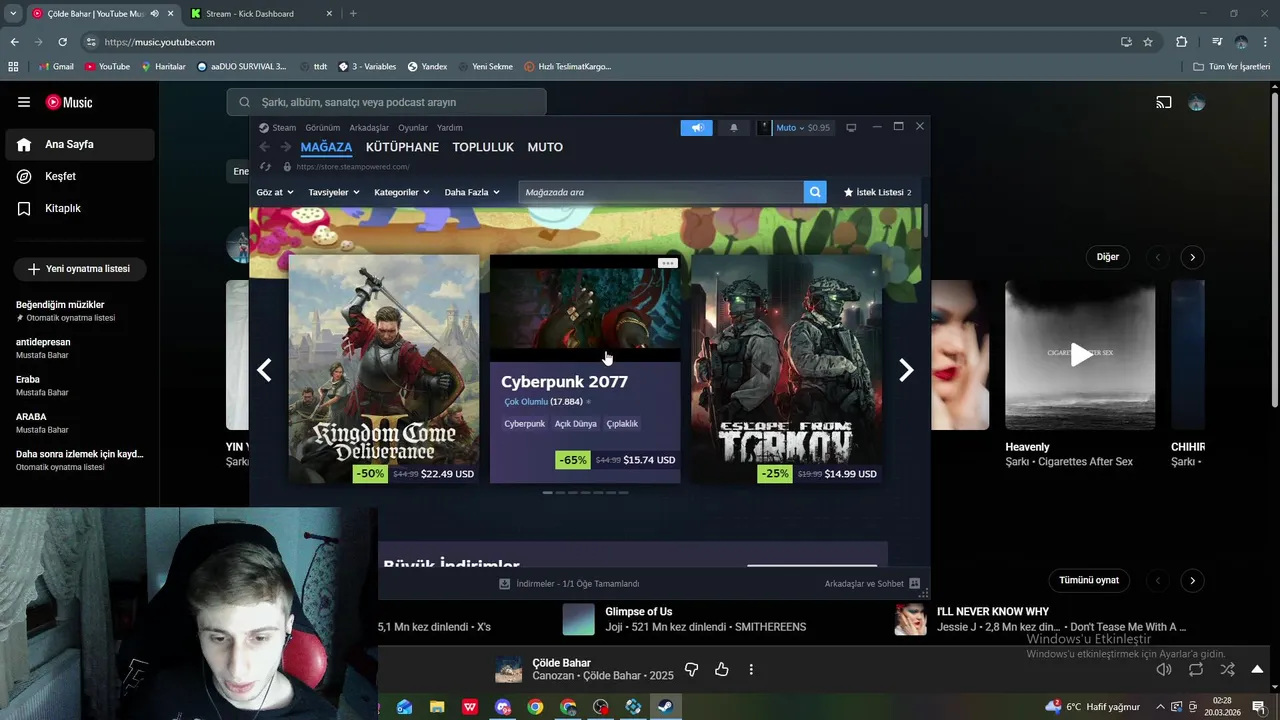
Task: Open Keşfet in YouTube Music sidebar
Action: pos(80,176)
